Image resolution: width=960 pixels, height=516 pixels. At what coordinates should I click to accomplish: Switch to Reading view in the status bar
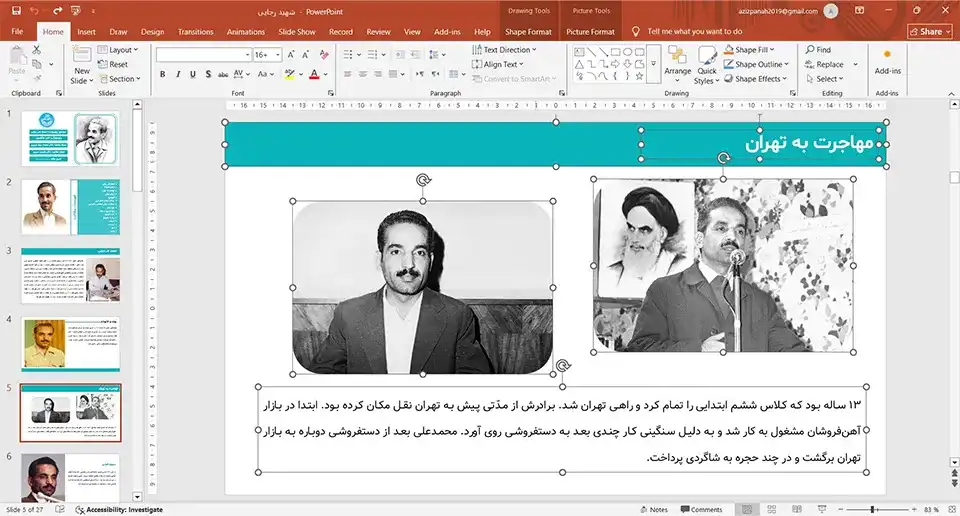(x=797, y=509)
